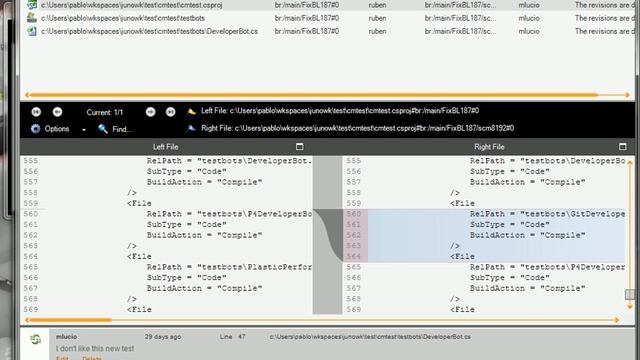640x360 pixels.
Task: Expand the Options dropdown arrow
Action: point(84,130)
